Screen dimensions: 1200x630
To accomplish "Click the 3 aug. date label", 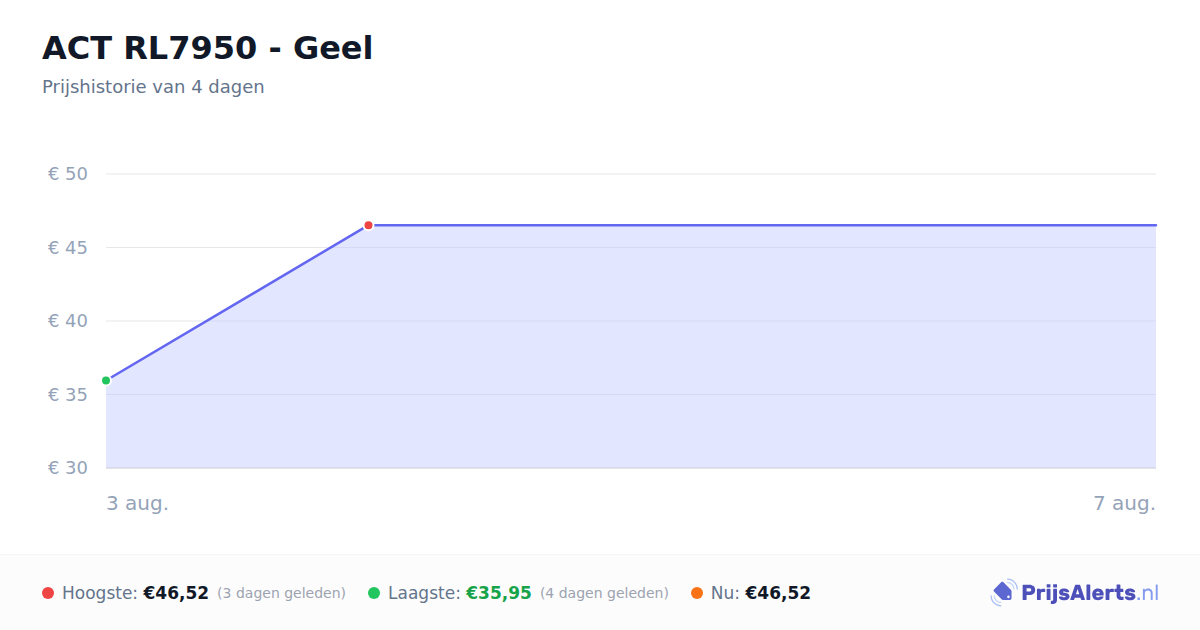I will tap(138, 503).
